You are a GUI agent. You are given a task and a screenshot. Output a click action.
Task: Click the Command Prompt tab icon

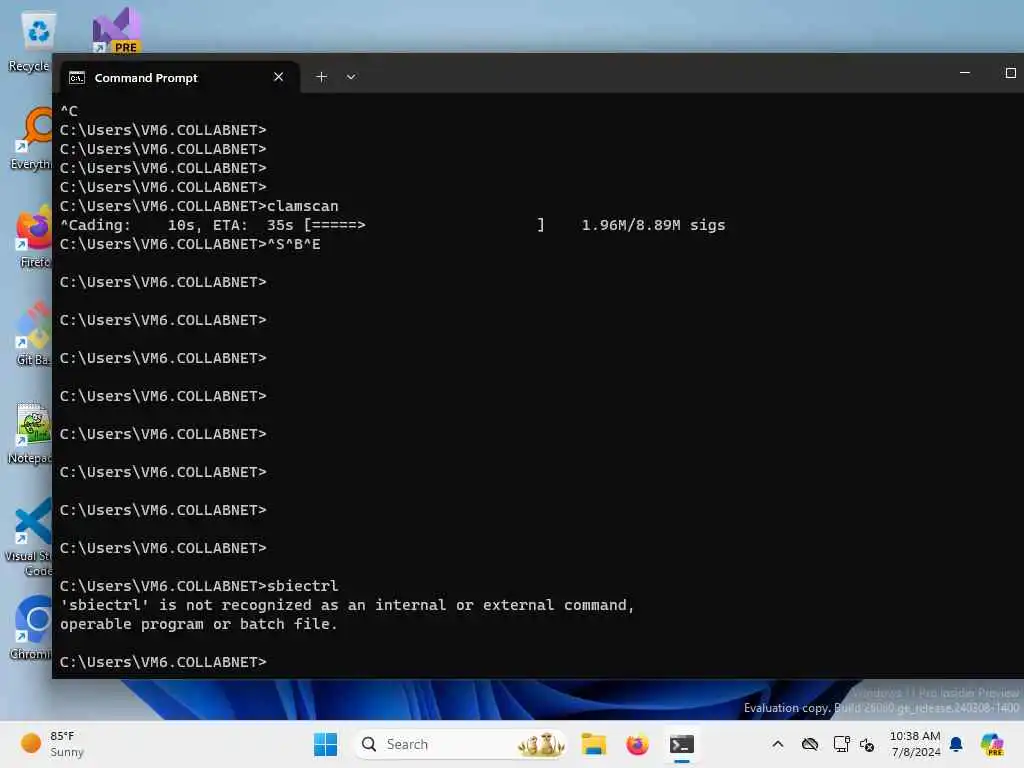77,78
